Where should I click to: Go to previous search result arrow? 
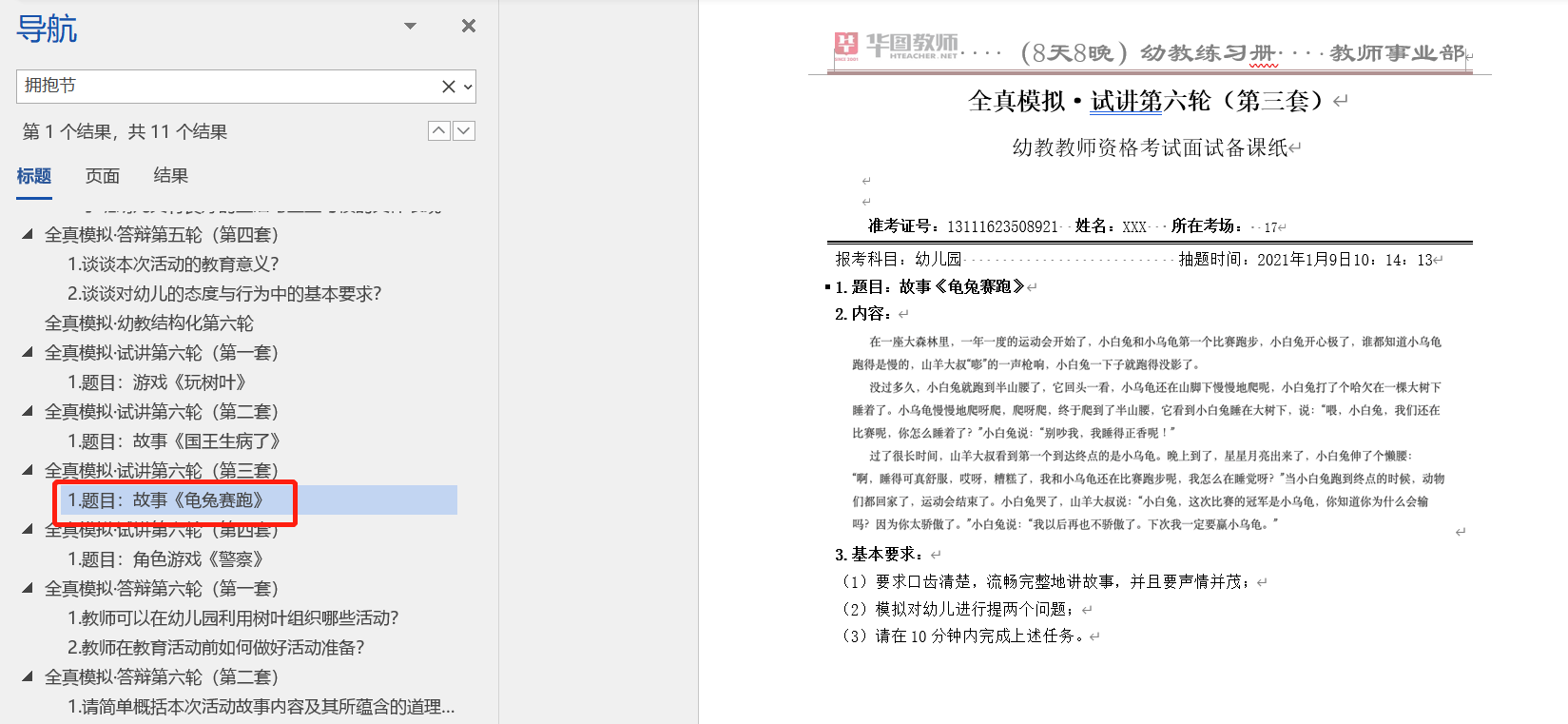pos(438,131)
